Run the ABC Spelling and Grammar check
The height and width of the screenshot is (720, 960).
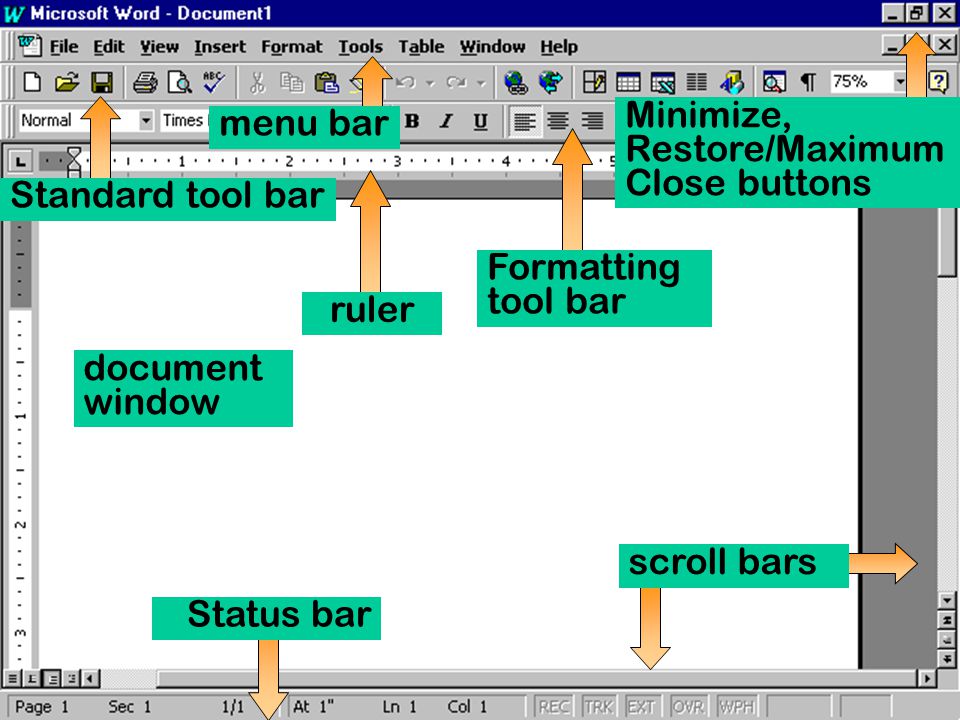214,81
